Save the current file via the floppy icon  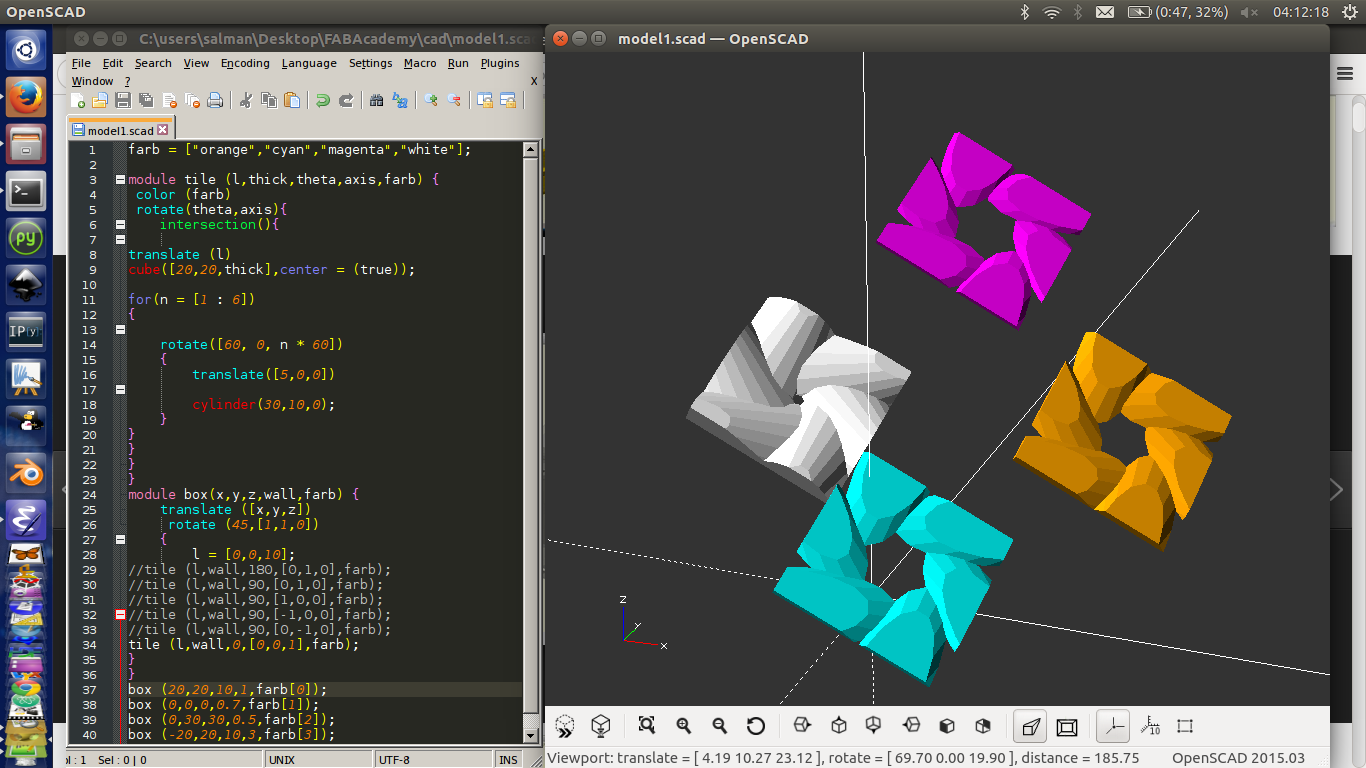point(122,100)
